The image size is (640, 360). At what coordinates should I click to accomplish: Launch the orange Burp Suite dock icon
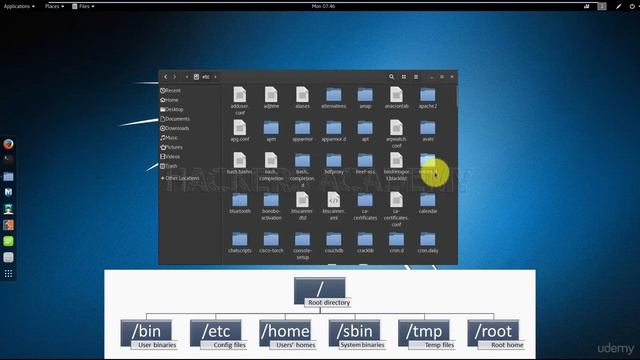click(8, 225)
